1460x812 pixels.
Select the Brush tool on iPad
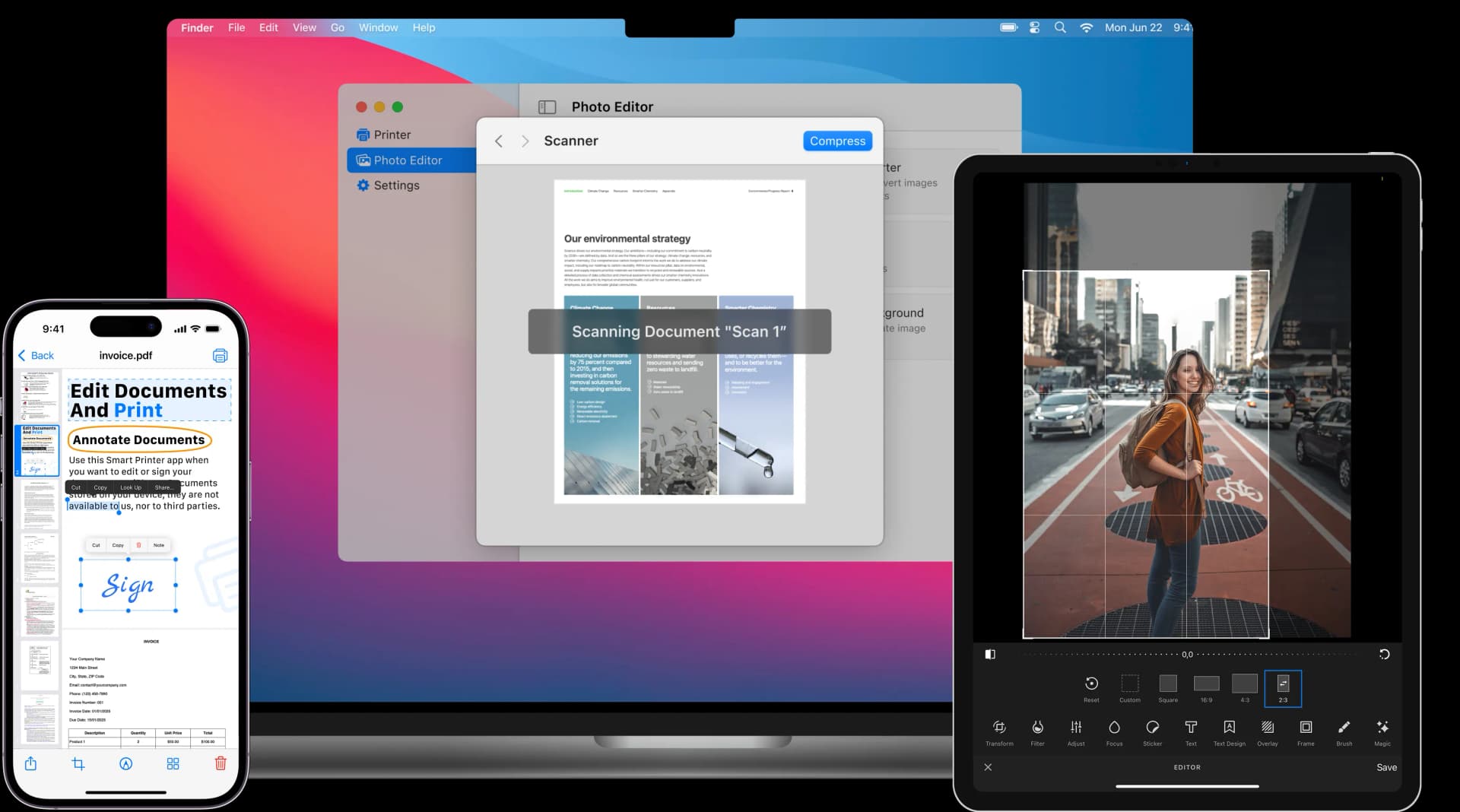coord(1344,733)
